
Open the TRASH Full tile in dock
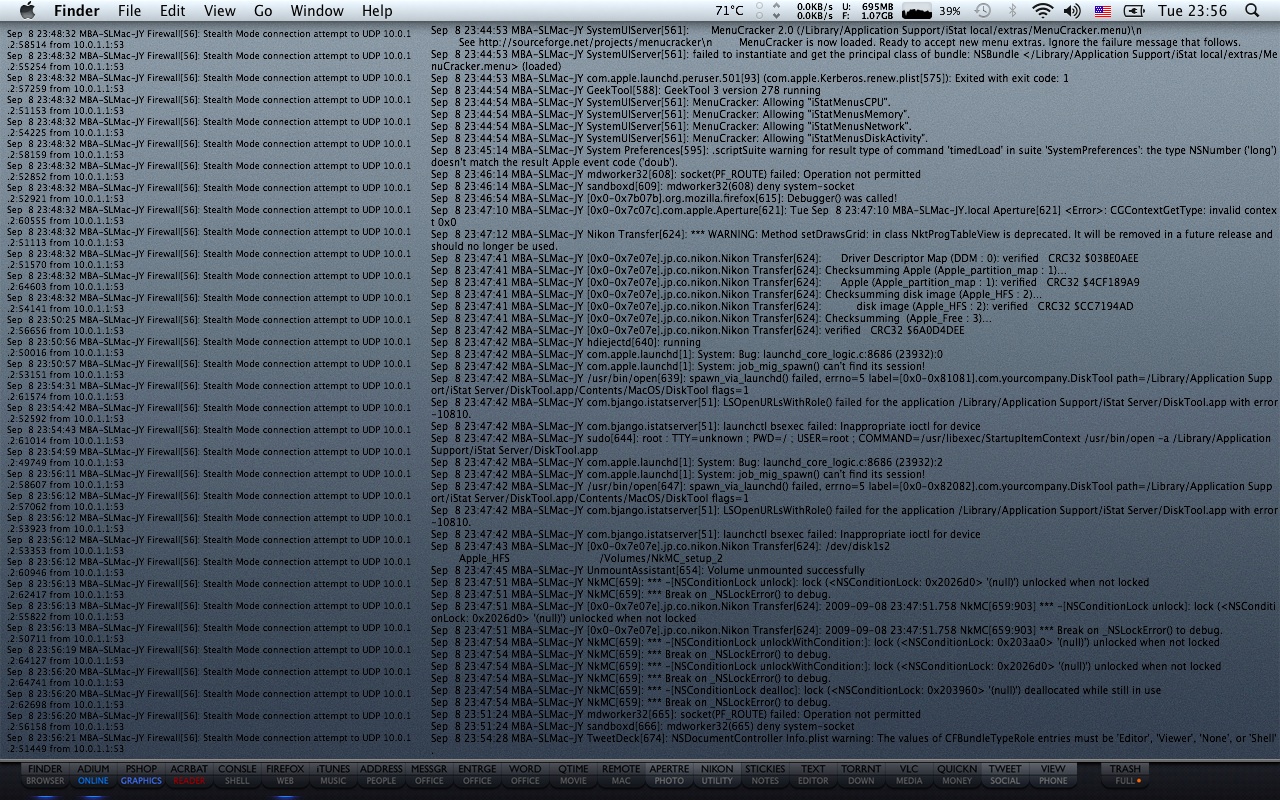(x=1125, y=775)
